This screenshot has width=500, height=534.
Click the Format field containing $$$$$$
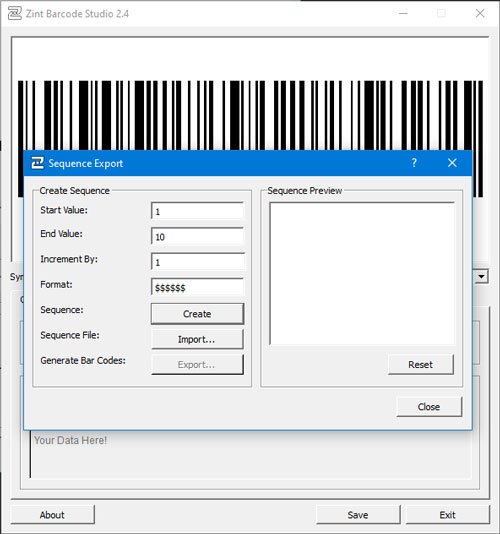tap(197, 287)
